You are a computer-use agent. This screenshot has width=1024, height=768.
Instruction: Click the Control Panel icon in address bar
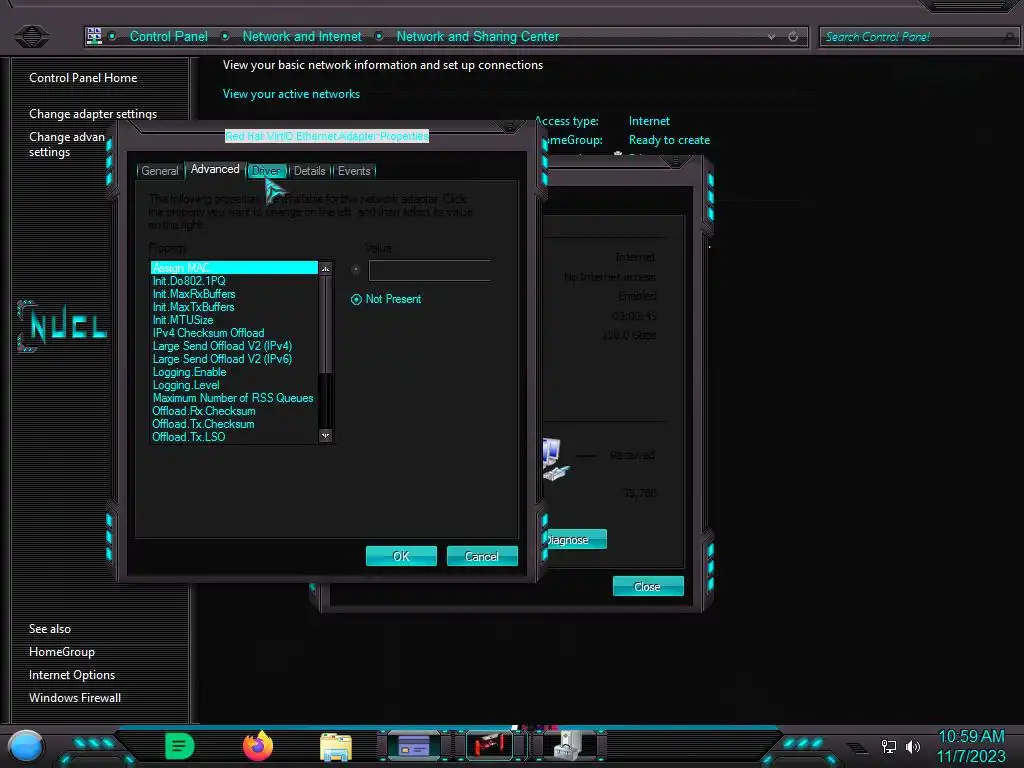[x=94, y=36]
